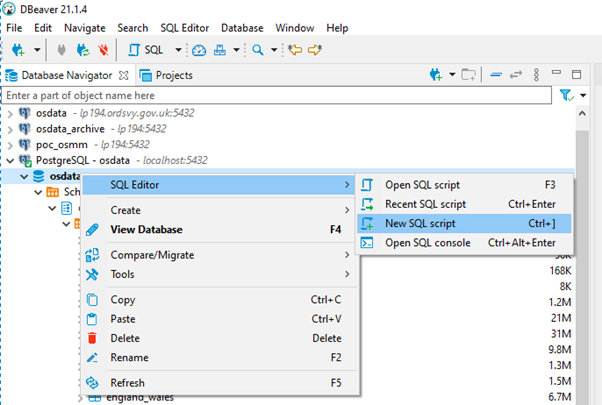Expand the osdata_archive connection node

[10, 128]
